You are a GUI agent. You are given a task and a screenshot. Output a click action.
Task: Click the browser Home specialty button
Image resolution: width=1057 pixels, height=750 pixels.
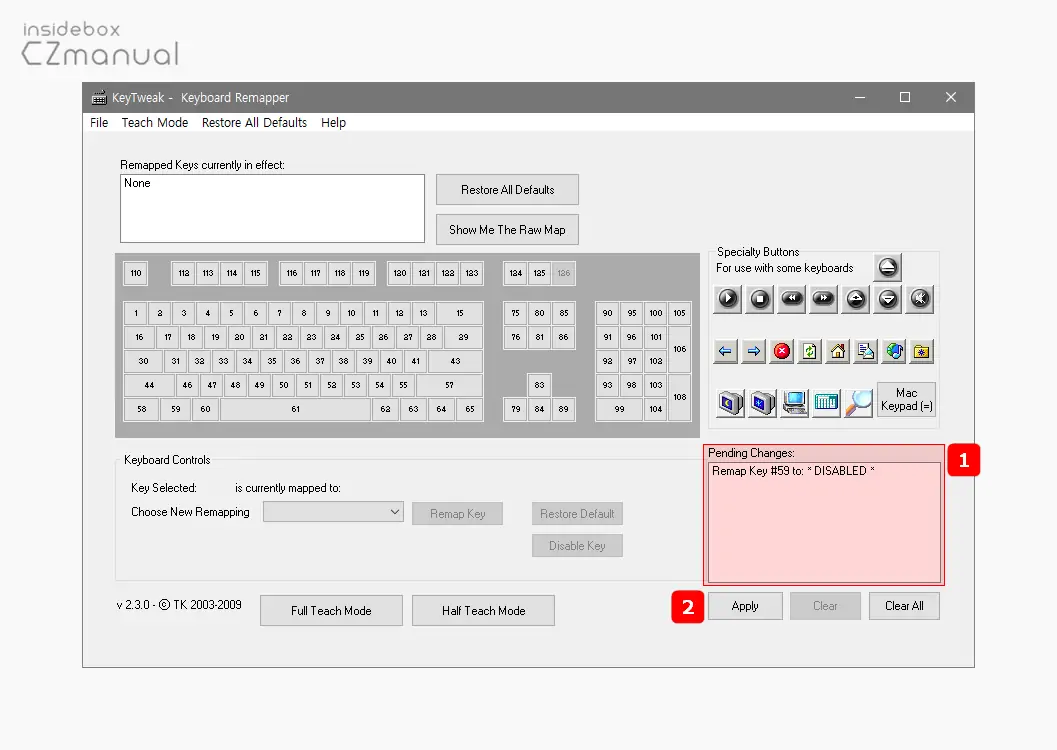pos(838,351)
